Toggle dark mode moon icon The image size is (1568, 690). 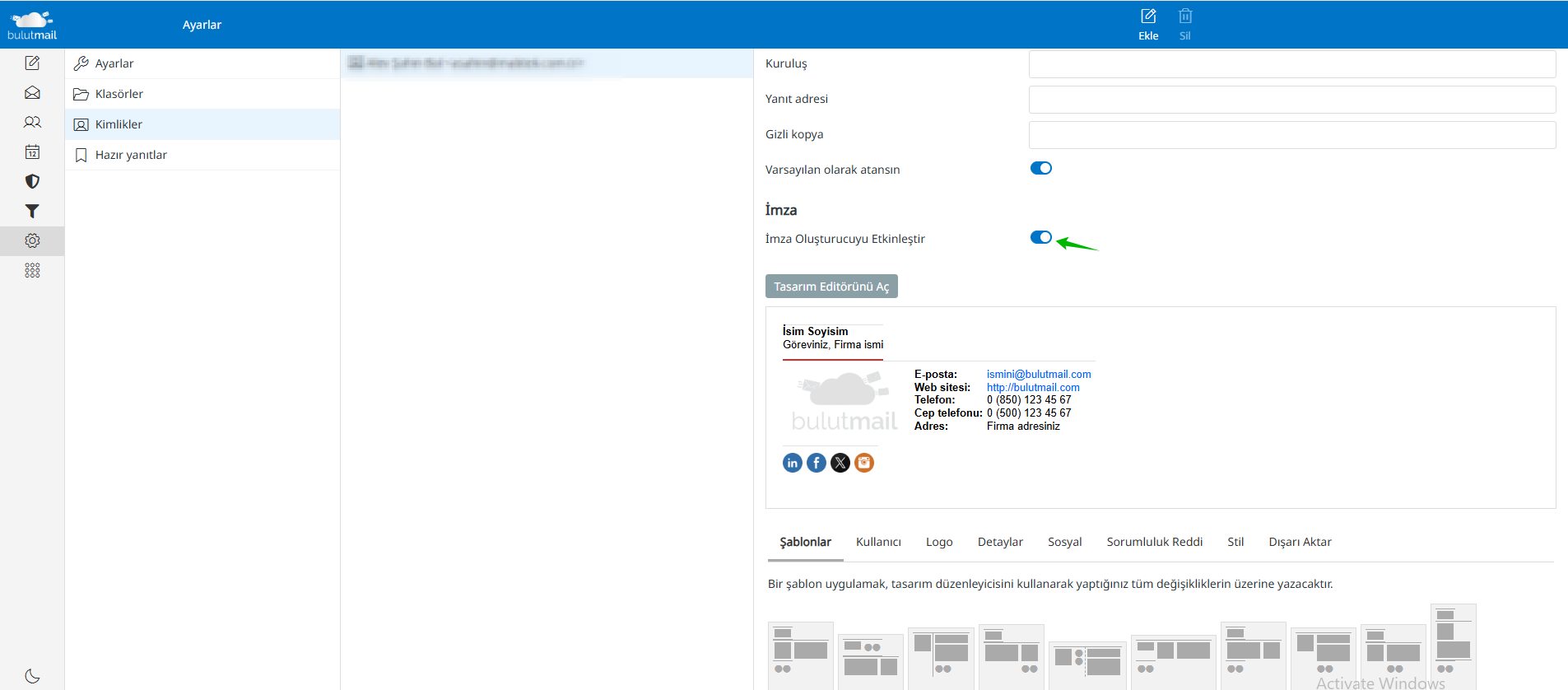click(x=32, y=676)
